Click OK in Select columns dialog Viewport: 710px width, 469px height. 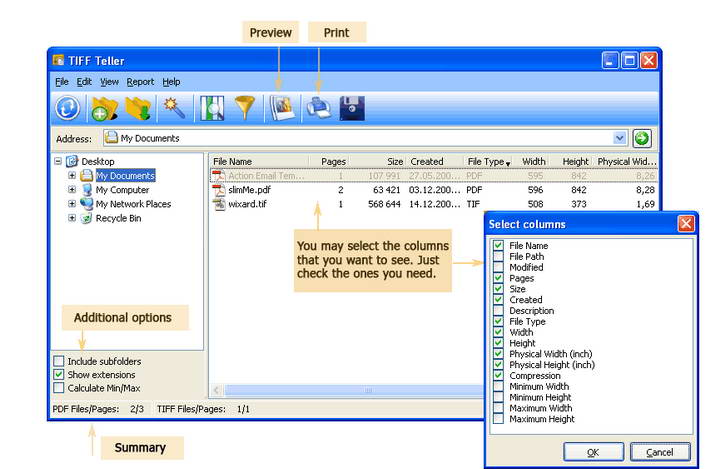[593, 452]
